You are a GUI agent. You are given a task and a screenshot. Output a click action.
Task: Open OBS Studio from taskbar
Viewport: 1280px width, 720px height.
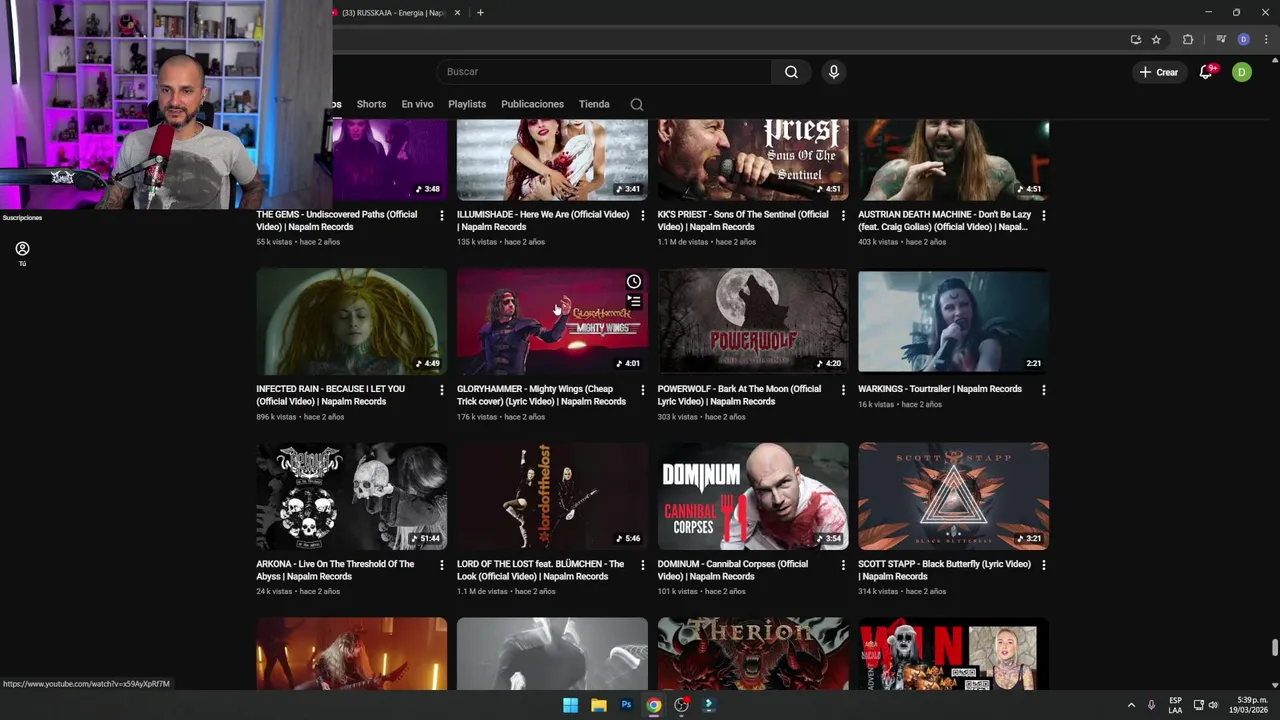click(682, 705)
